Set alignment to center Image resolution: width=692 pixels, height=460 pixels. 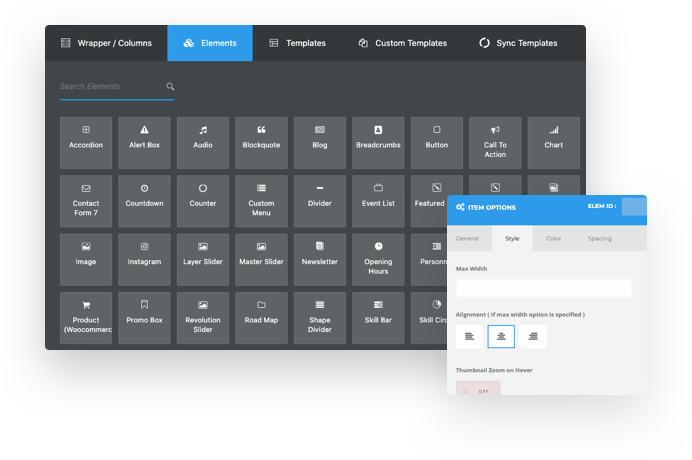(x=501, y=337)
